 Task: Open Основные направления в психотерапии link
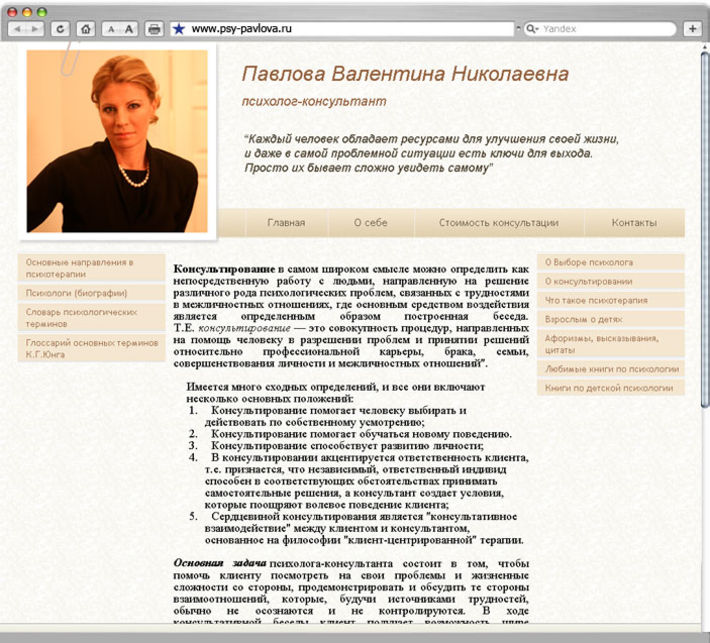[91, 268]
